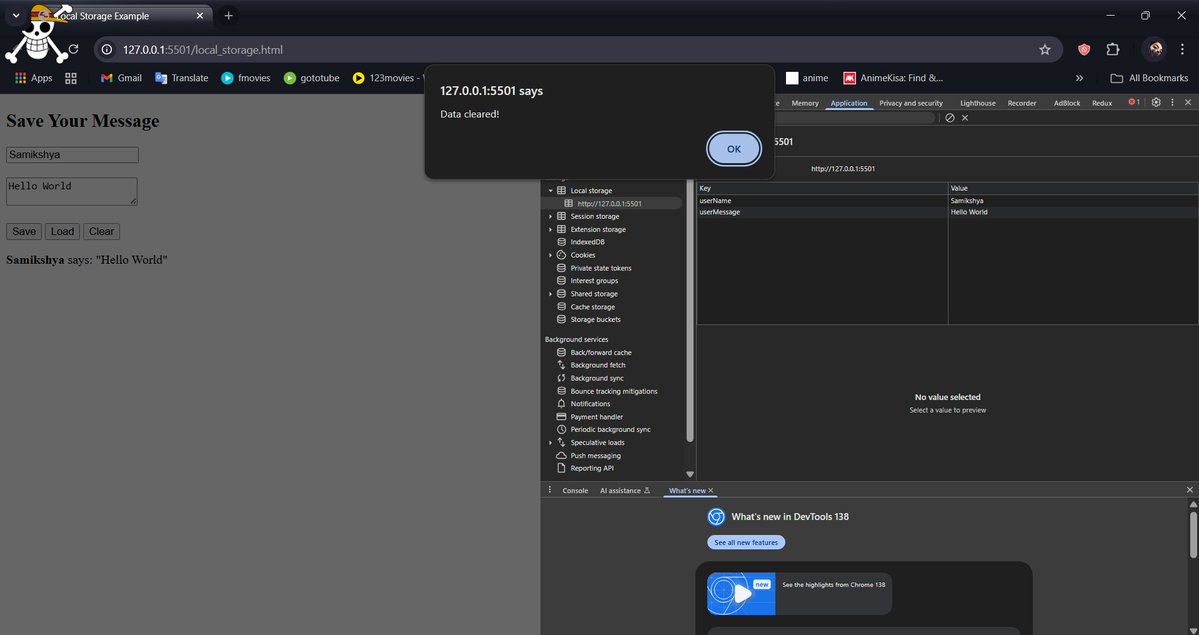Image resolution: width=1199 pixels, height=635 pixels.
Task: Select Notifications in Background services
Action: click(590, 404)
